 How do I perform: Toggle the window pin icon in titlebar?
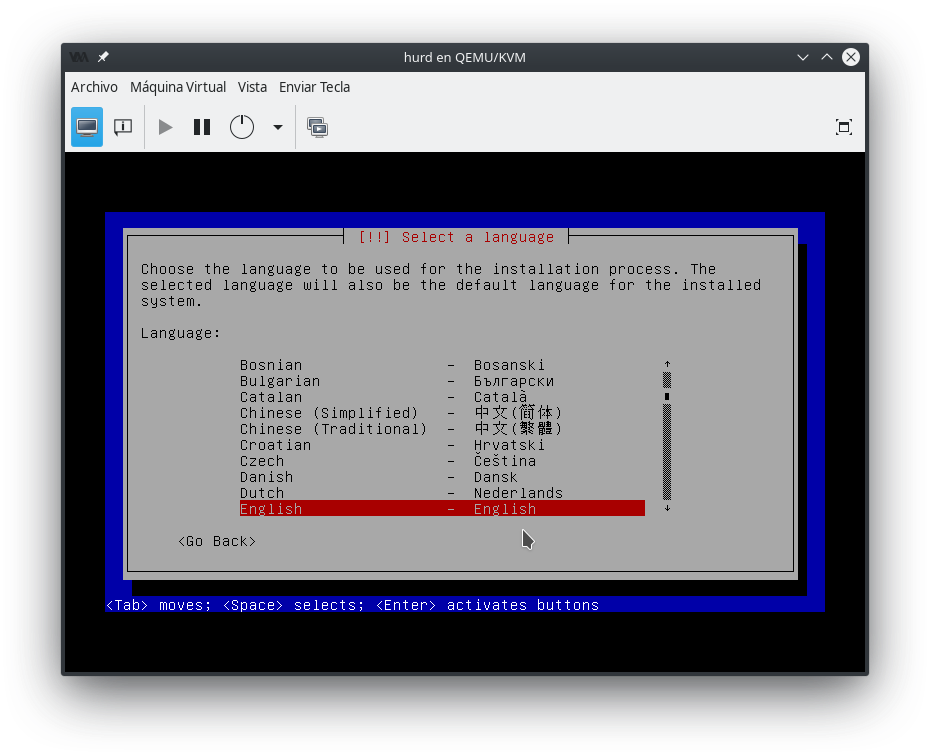(103, 57)
